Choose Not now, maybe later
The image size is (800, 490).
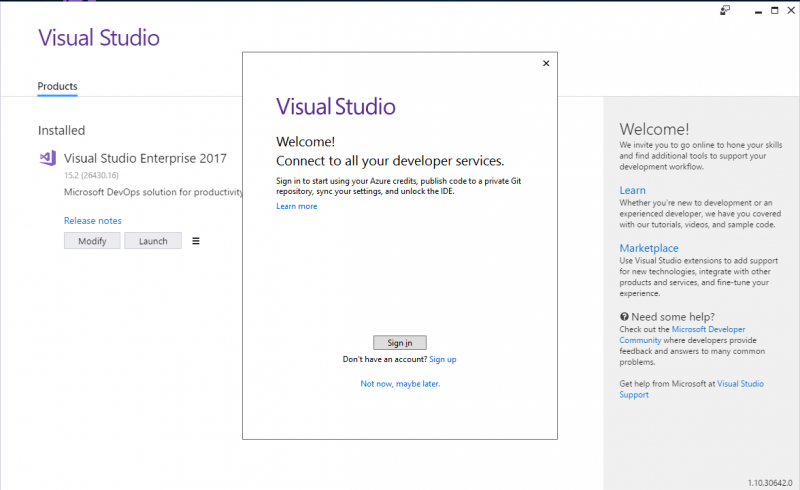[x=400, y=384]
